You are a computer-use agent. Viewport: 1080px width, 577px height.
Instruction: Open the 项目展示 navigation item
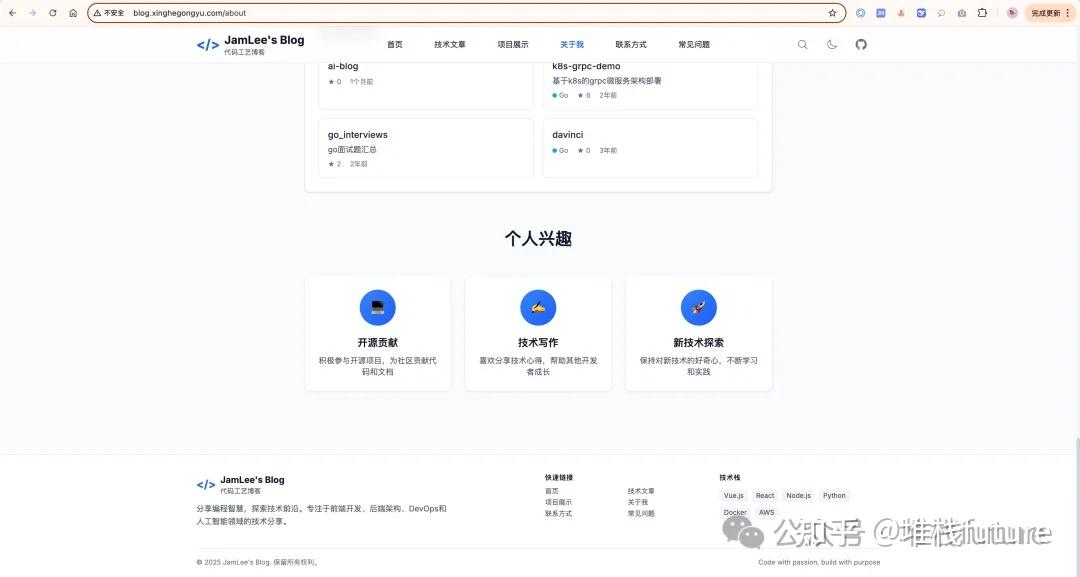point(513,45)
